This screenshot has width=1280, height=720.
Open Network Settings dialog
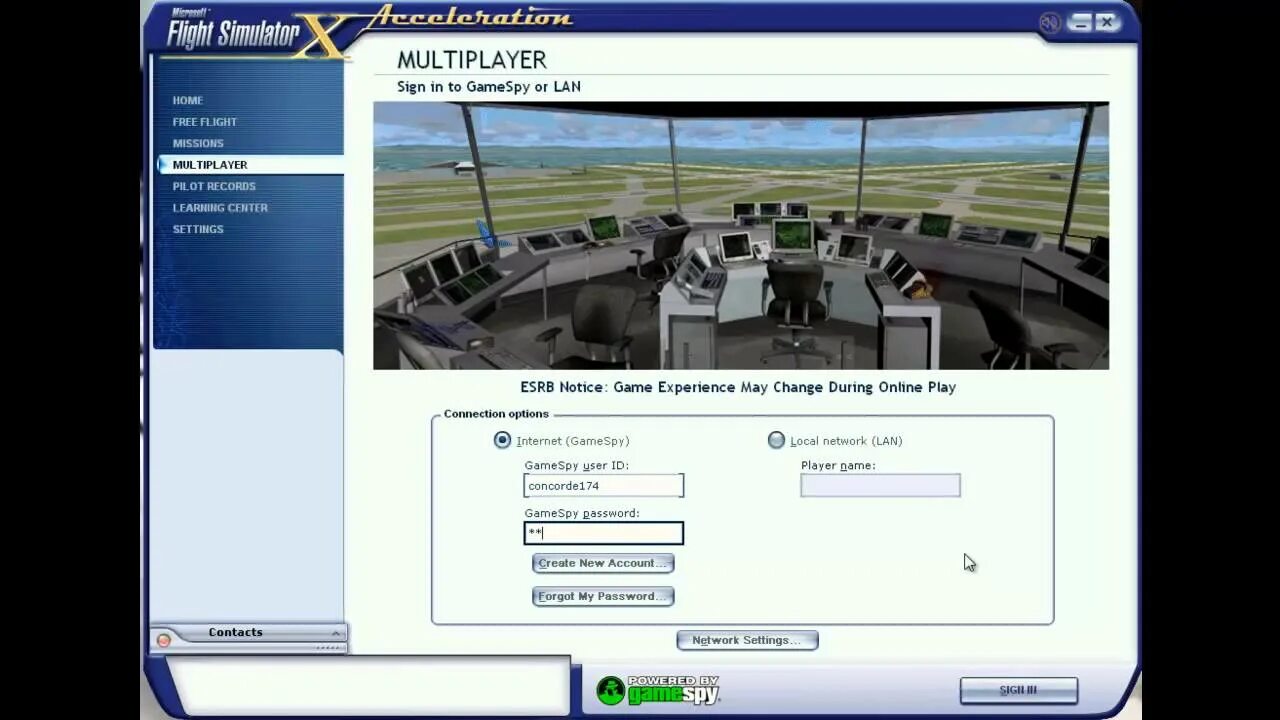(748, 640)
